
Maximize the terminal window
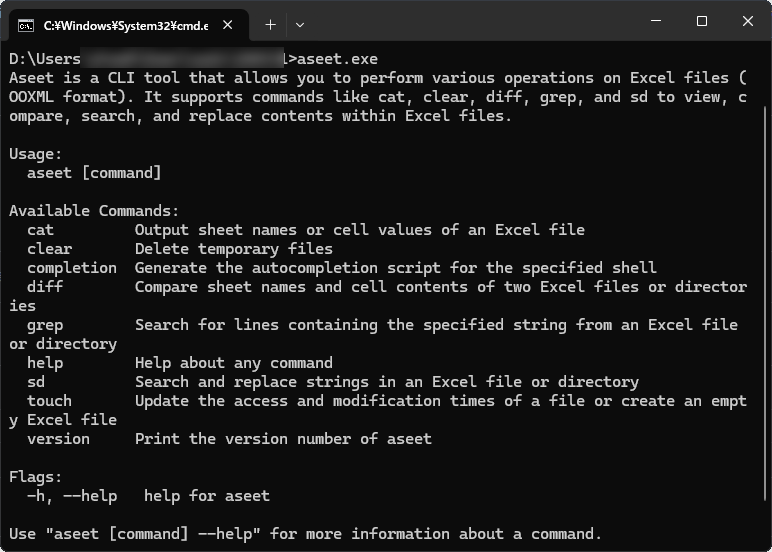pyautogui.click(x=702, y=22)
